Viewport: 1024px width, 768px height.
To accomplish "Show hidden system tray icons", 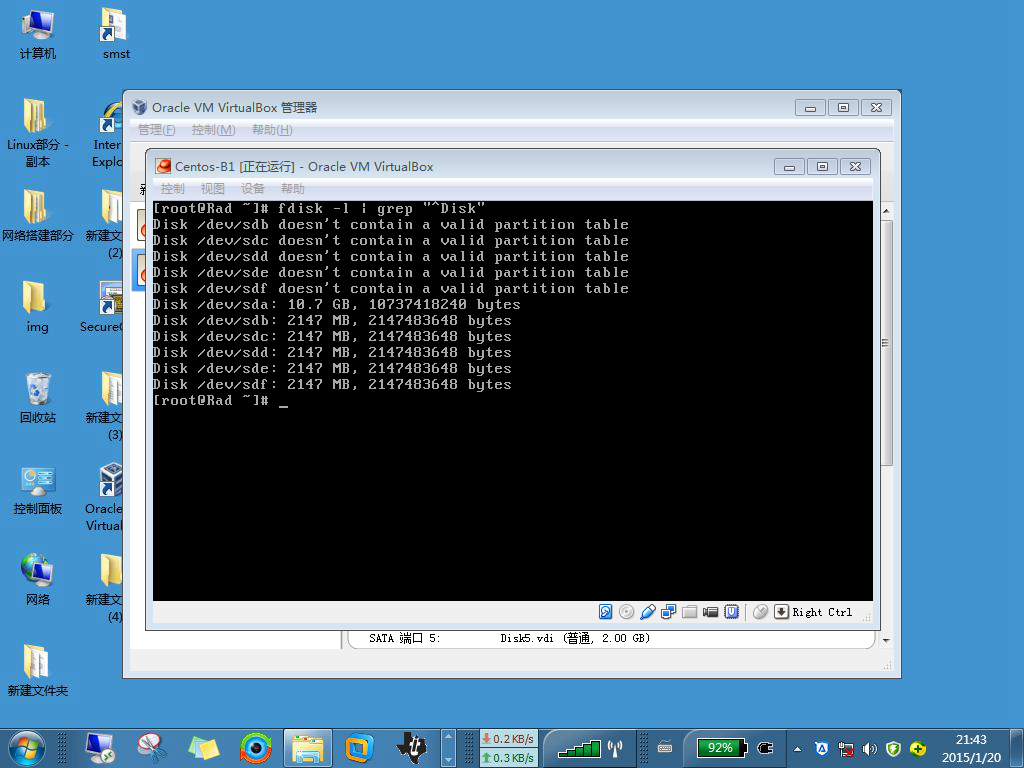I will (x=797, y=749).
